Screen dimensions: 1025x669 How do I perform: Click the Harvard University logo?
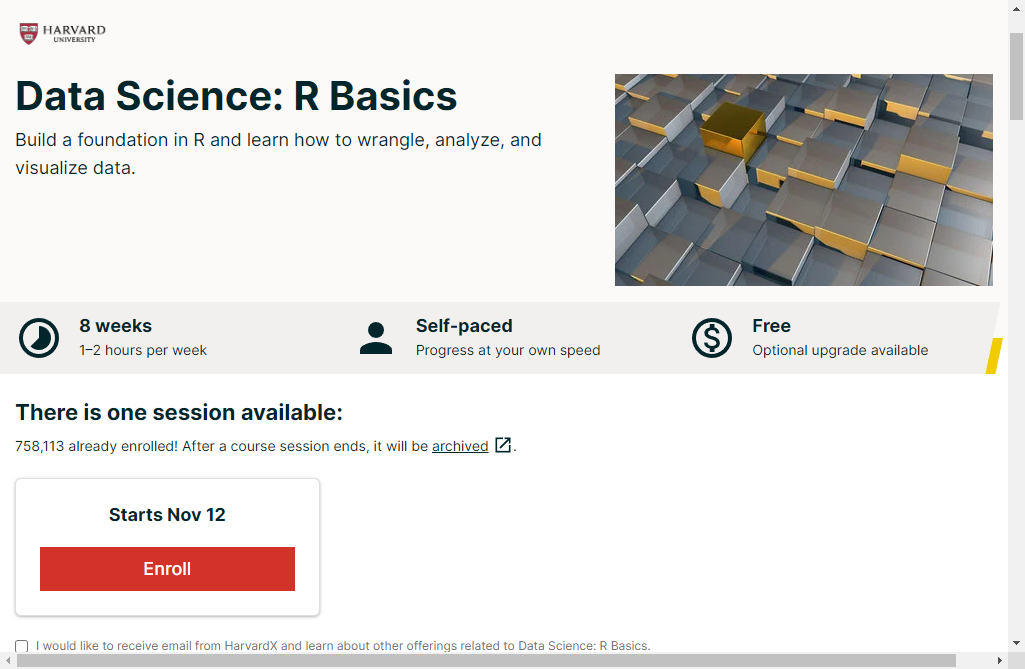coord(62,34)
